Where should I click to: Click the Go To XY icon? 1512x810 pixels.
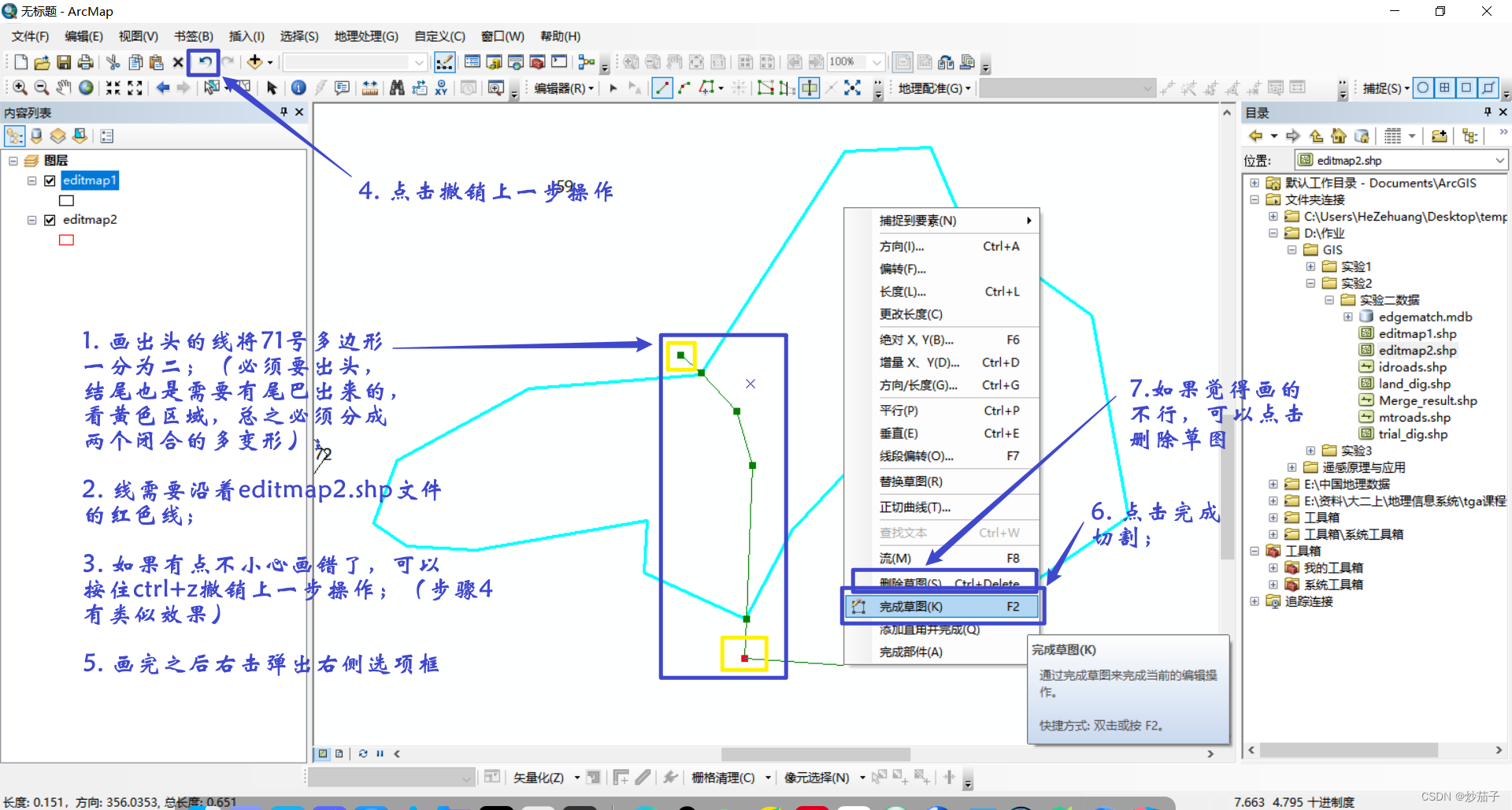point(441,87)
